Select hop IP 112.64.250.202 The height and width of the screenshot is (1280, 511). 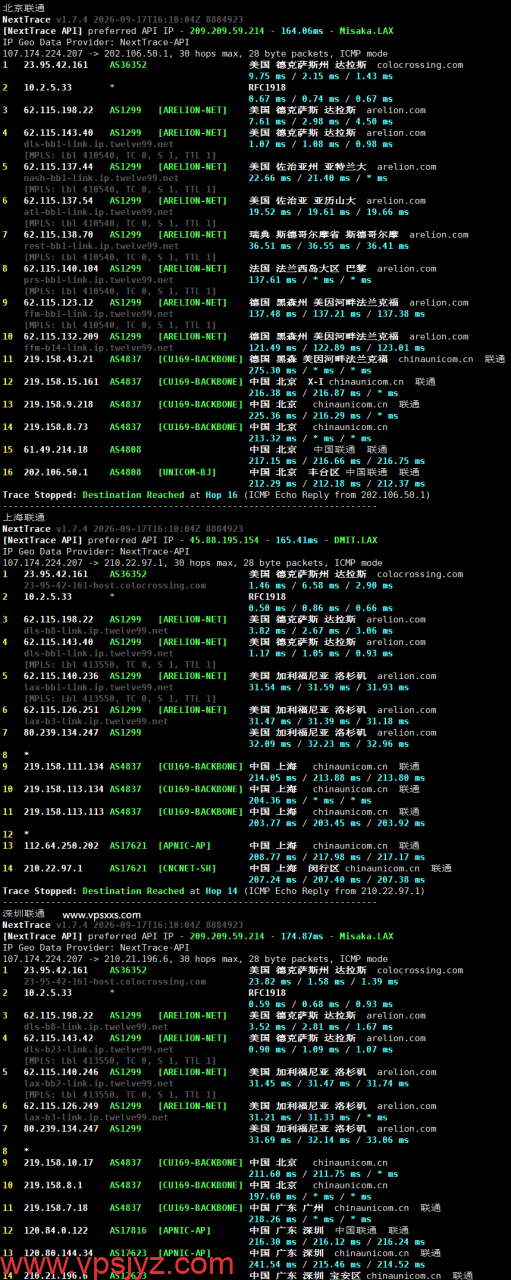click(62, 846)
